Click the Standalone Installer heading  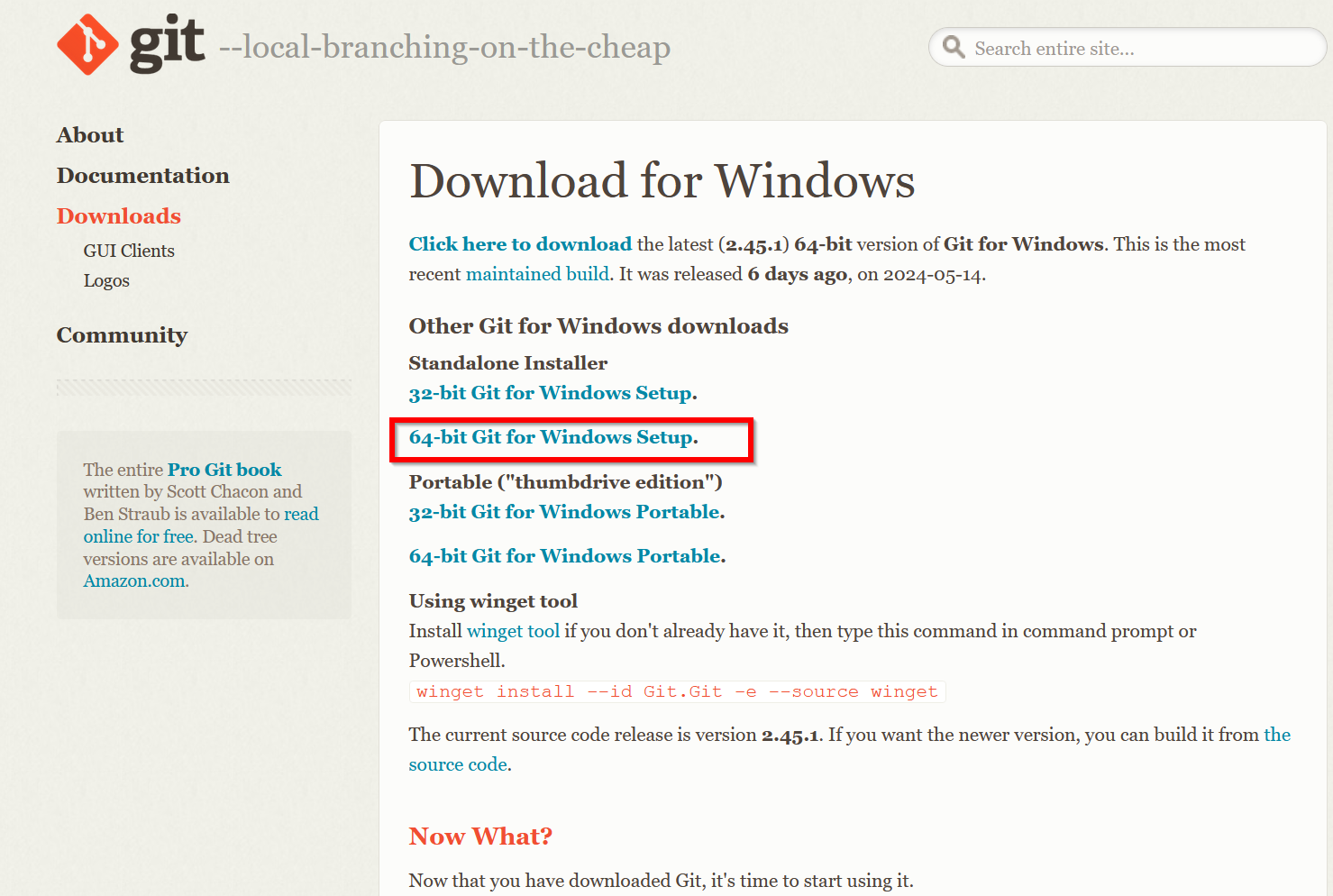pyautogui.click(x=508, y=363)
